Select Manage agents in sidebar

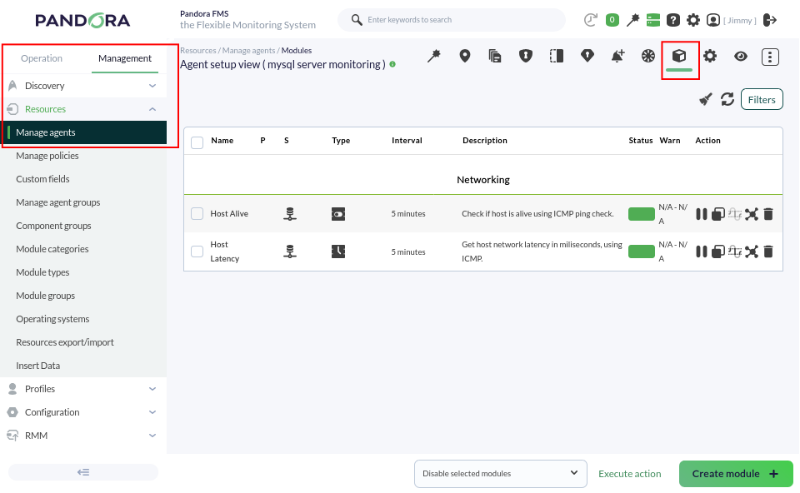pyautogui.click(x=84, y=133)
